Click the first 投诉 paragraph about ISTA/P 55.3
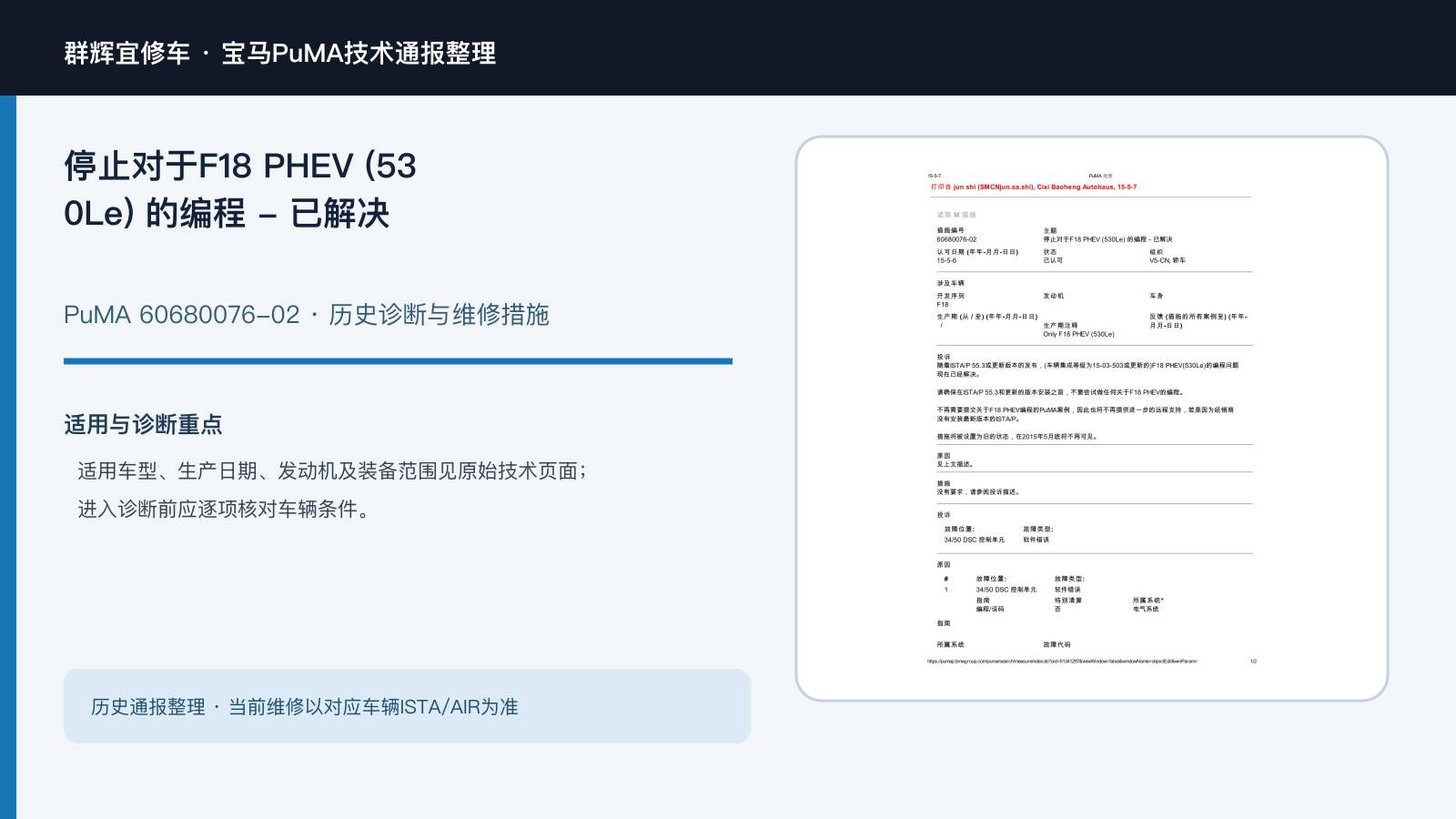The height and width of the screenshot is (819, 1456). point(1087,369)
